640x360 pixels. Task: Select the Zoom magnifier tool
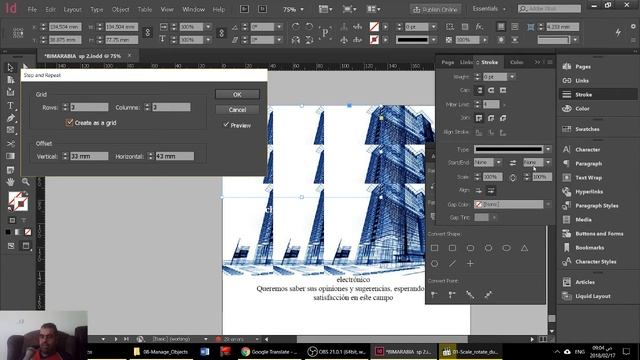25,182
